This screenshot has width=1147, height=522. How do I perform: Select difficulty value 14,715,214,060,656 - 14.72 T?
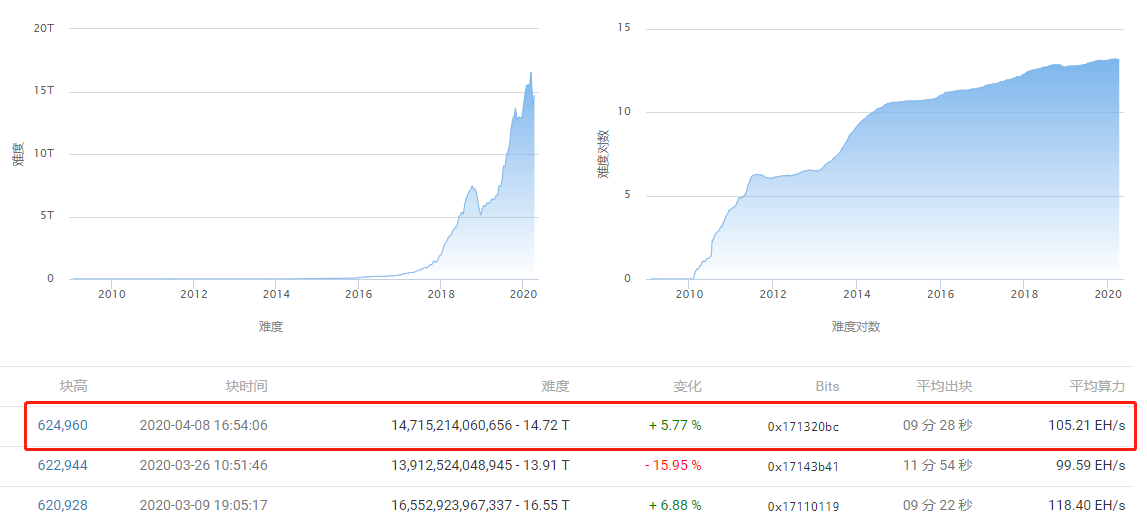[481, 425]
